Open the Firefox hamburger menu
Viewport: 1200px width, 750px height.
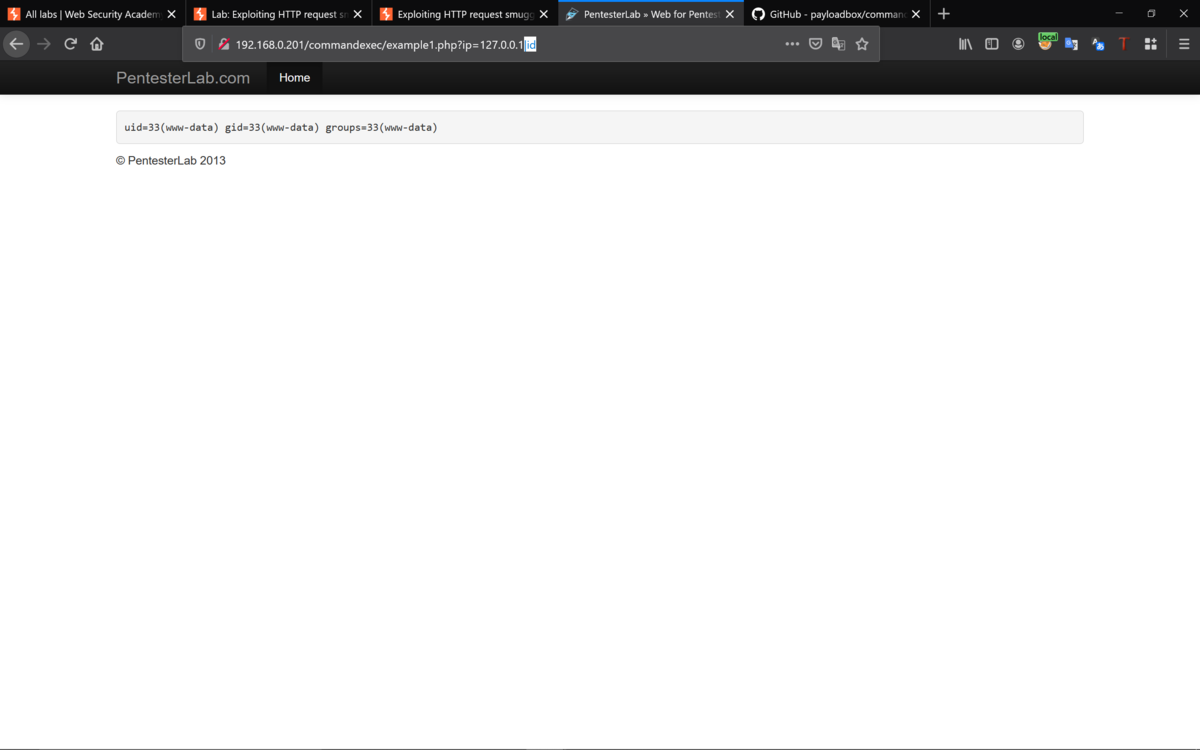coord(1184,44)
